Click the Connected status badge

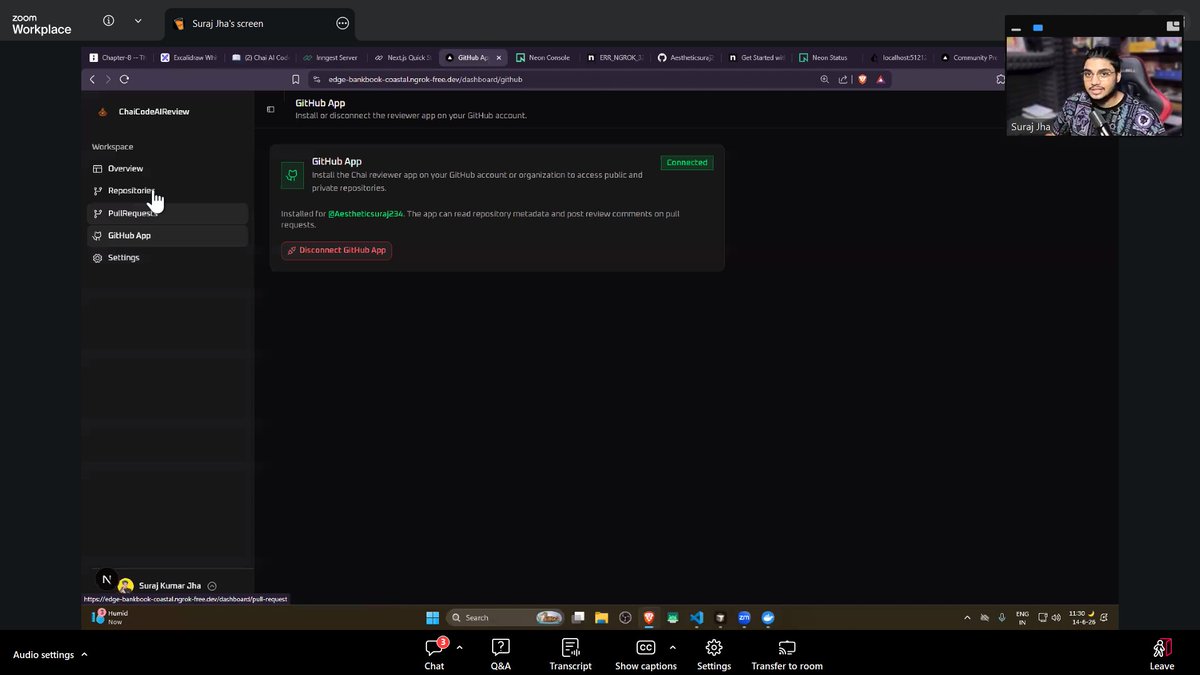[x=687, y=162]
